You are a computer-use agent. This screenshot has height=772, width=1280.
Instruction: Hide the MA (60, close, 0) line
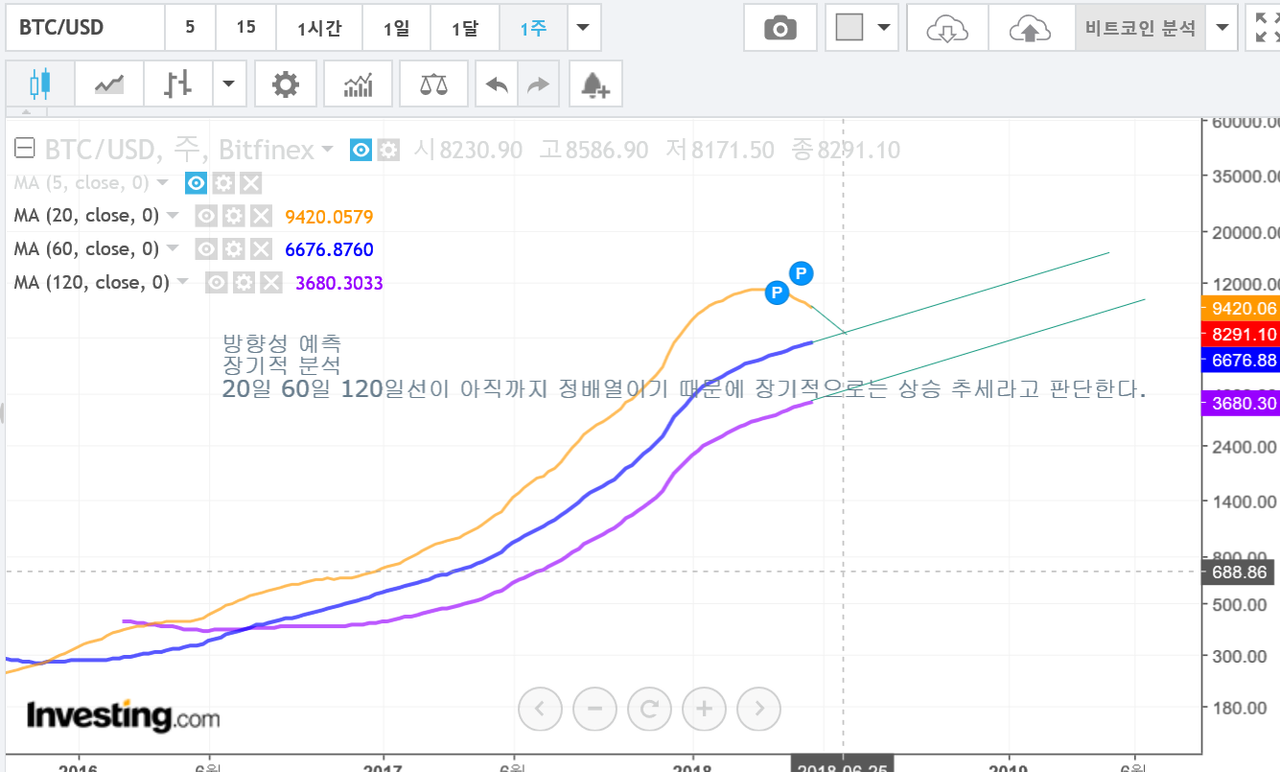(206, 249)
